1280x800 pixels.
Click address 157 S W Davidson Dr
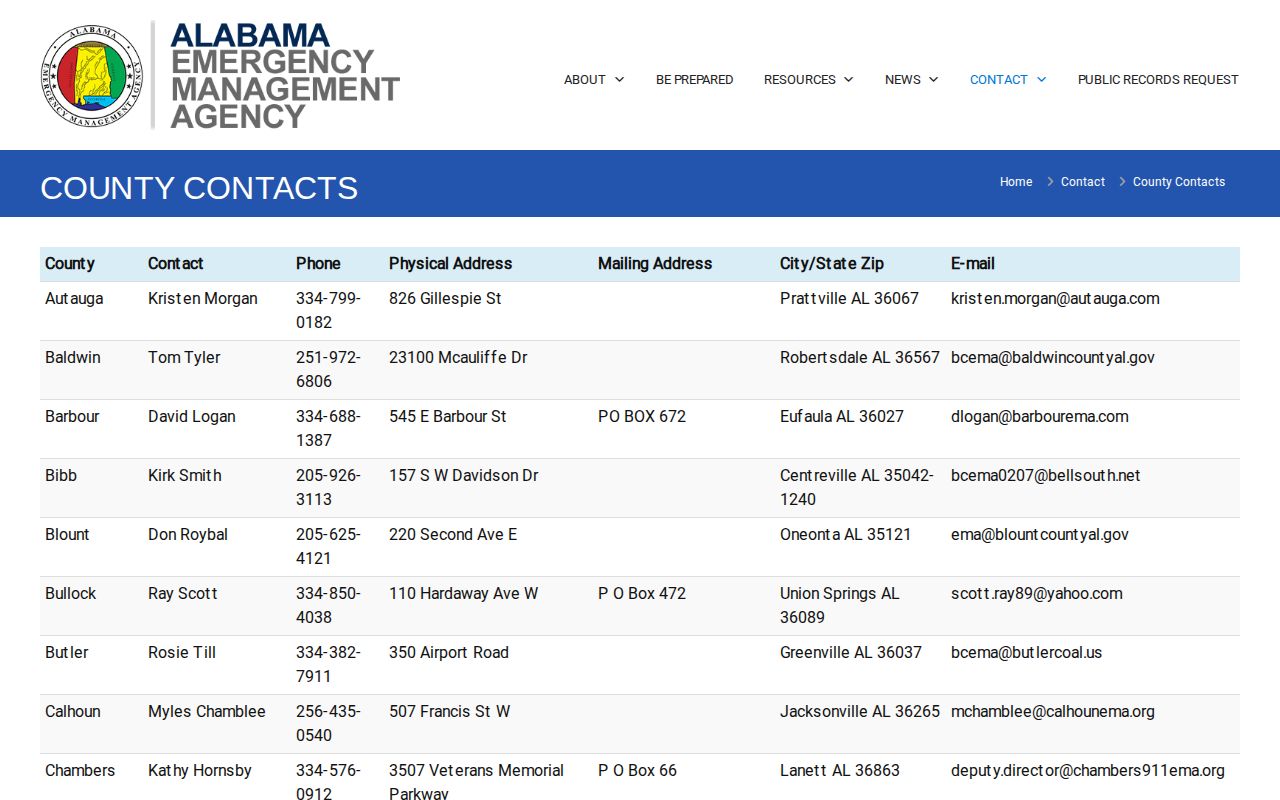pos(464,476)
